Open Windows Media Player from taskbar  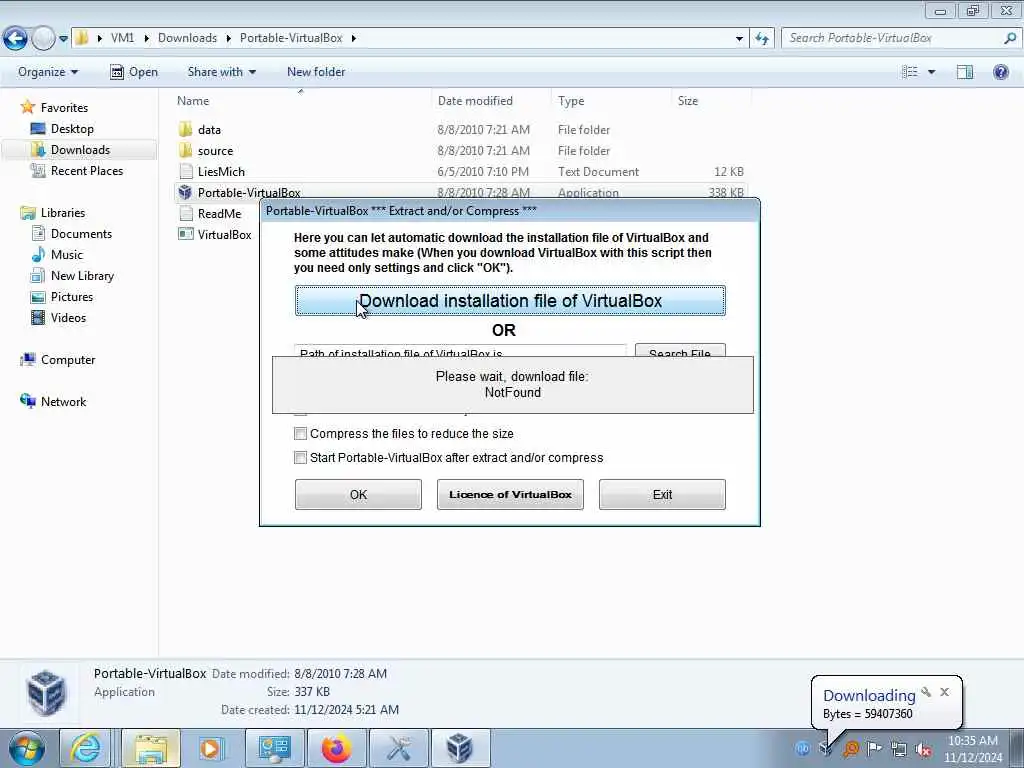211,748
